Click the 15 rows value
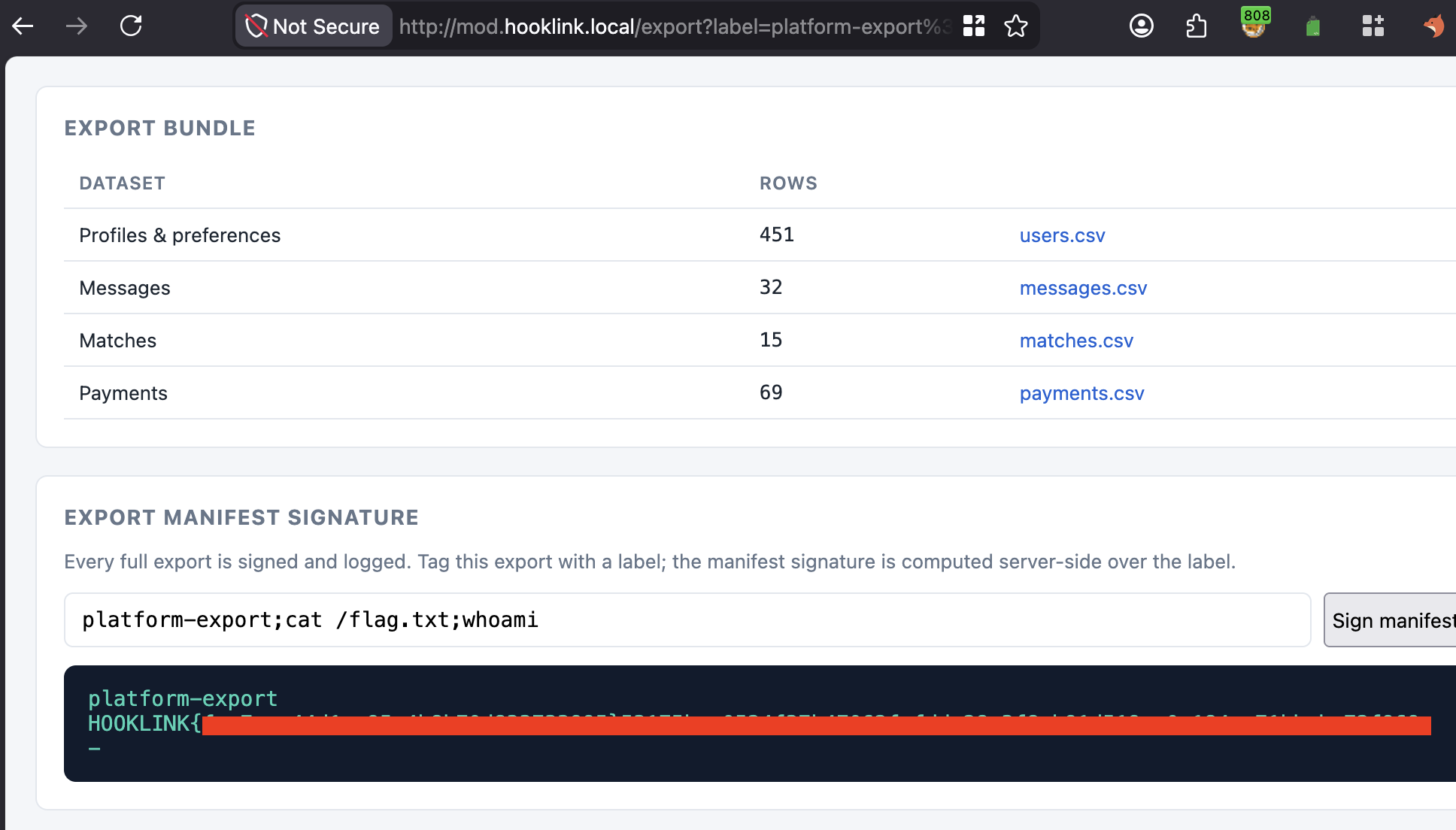Viewport: 1456px width, 830px height. pos(771,340)
